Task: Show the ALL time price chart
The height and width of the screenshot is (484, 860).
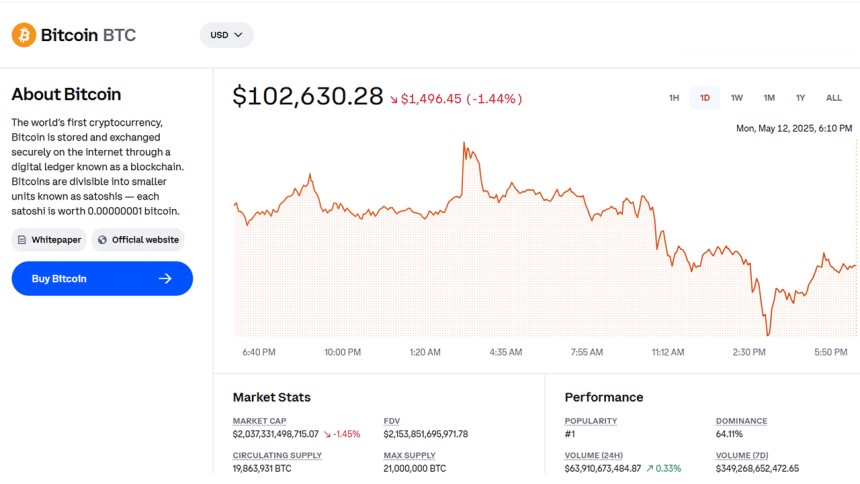Action: 834,98
